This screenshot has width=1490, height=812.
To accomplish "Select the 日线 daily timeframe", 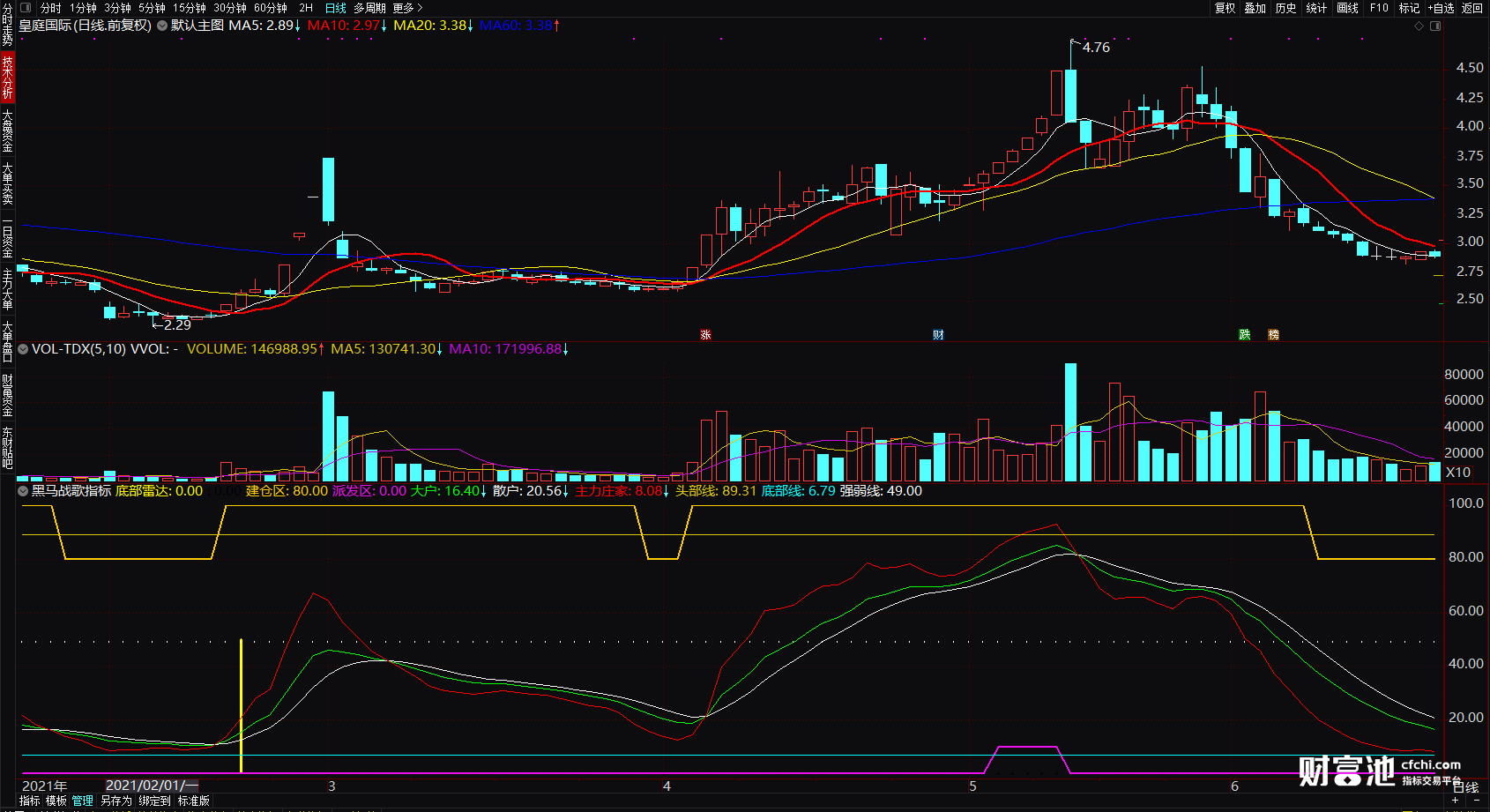I will click(x=336, y=8).
